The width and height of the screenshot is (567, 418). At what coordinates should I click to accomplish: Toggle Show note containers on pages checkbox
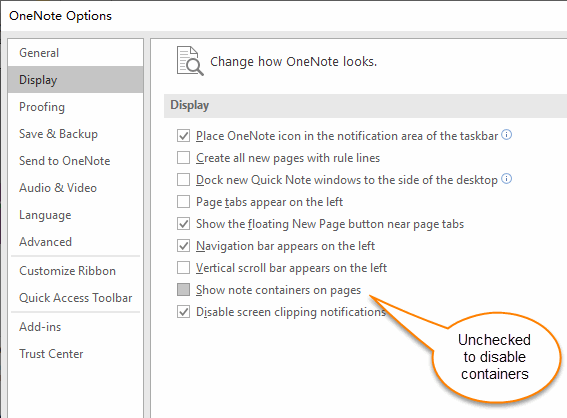point(183,290)
